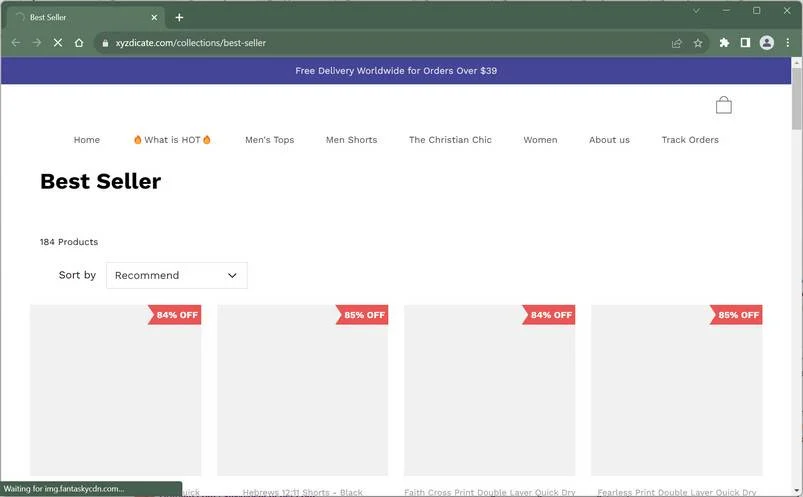This screenshot has width=803, height=497.
Task: Open the Chrome three-dot menu
Action: [x=787, y=43]
